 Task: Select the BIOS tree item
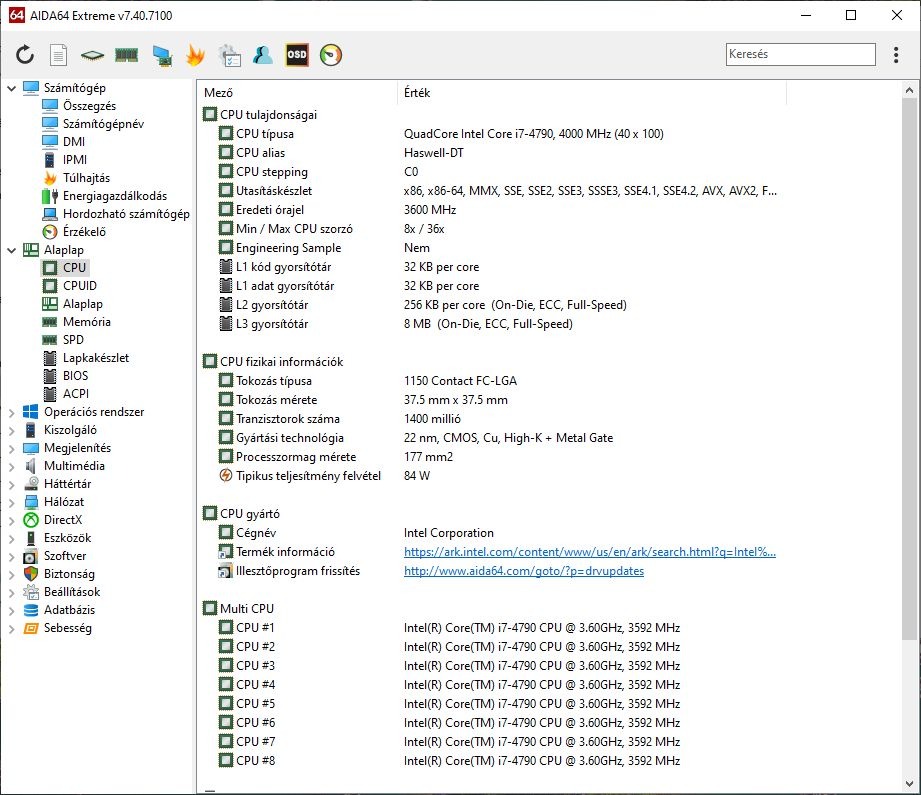(x=75, y=376)
